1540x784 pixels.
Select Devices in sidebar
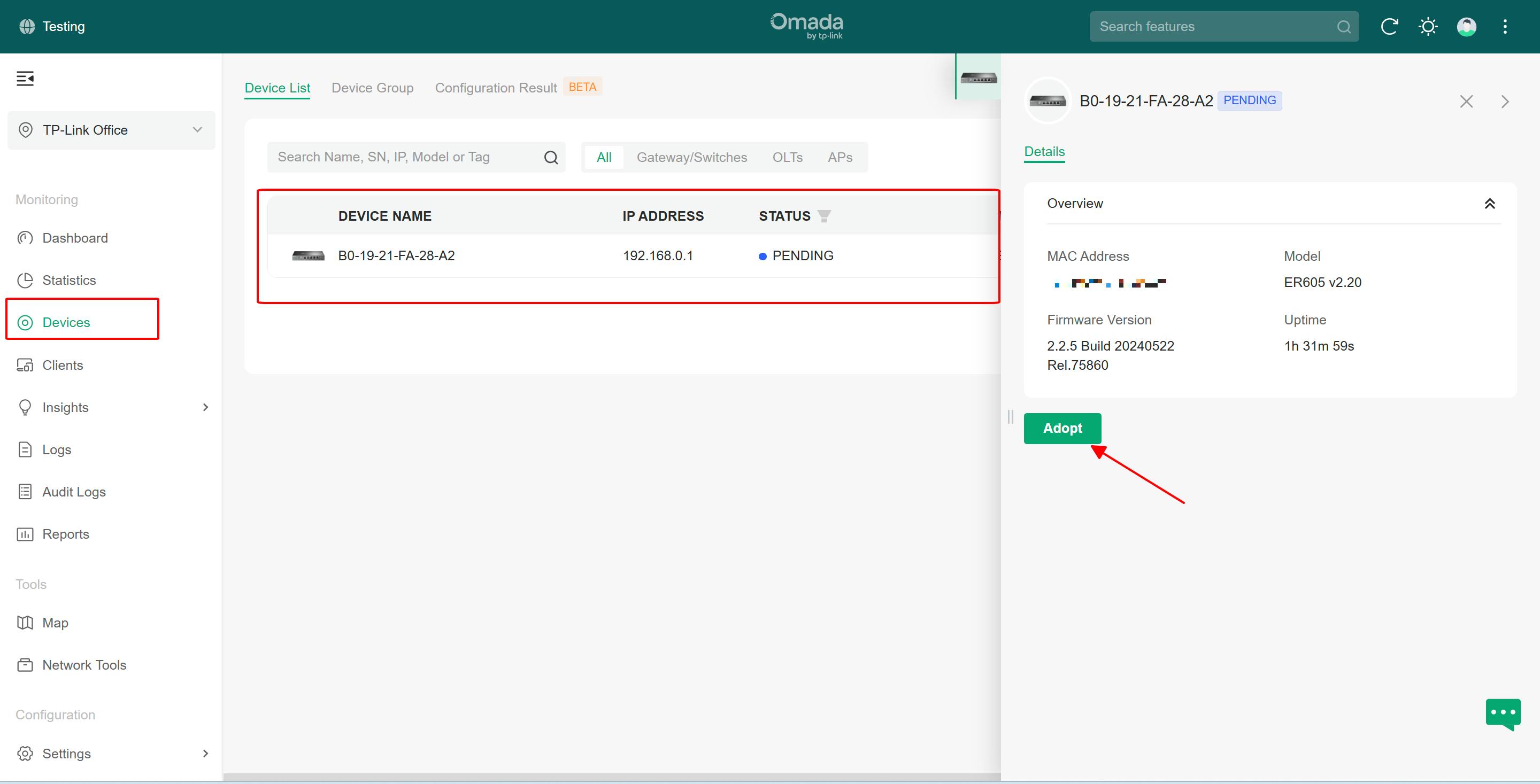pyautogui.click(x=66, y=323)
